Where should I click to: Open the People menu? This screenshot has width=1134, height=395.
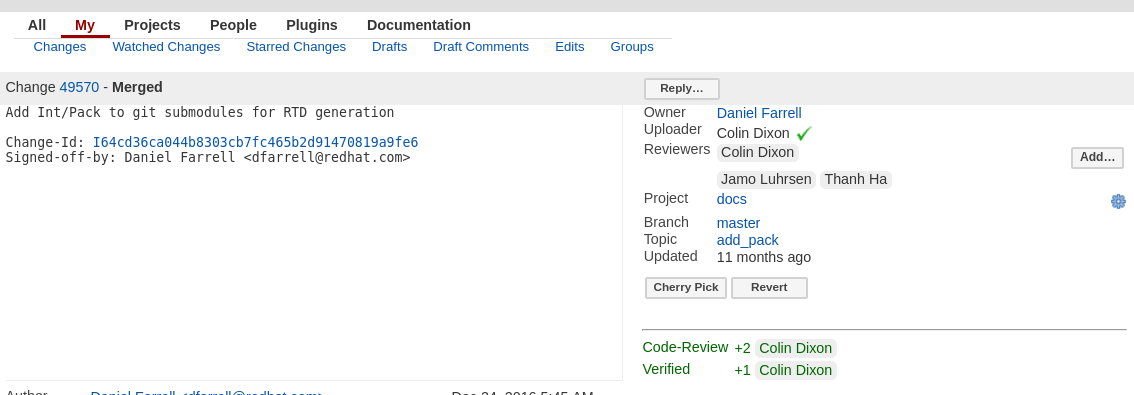233,25
